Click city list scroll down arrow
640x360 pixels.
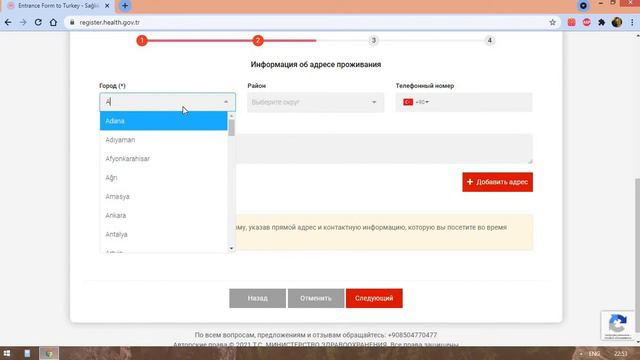231,248
